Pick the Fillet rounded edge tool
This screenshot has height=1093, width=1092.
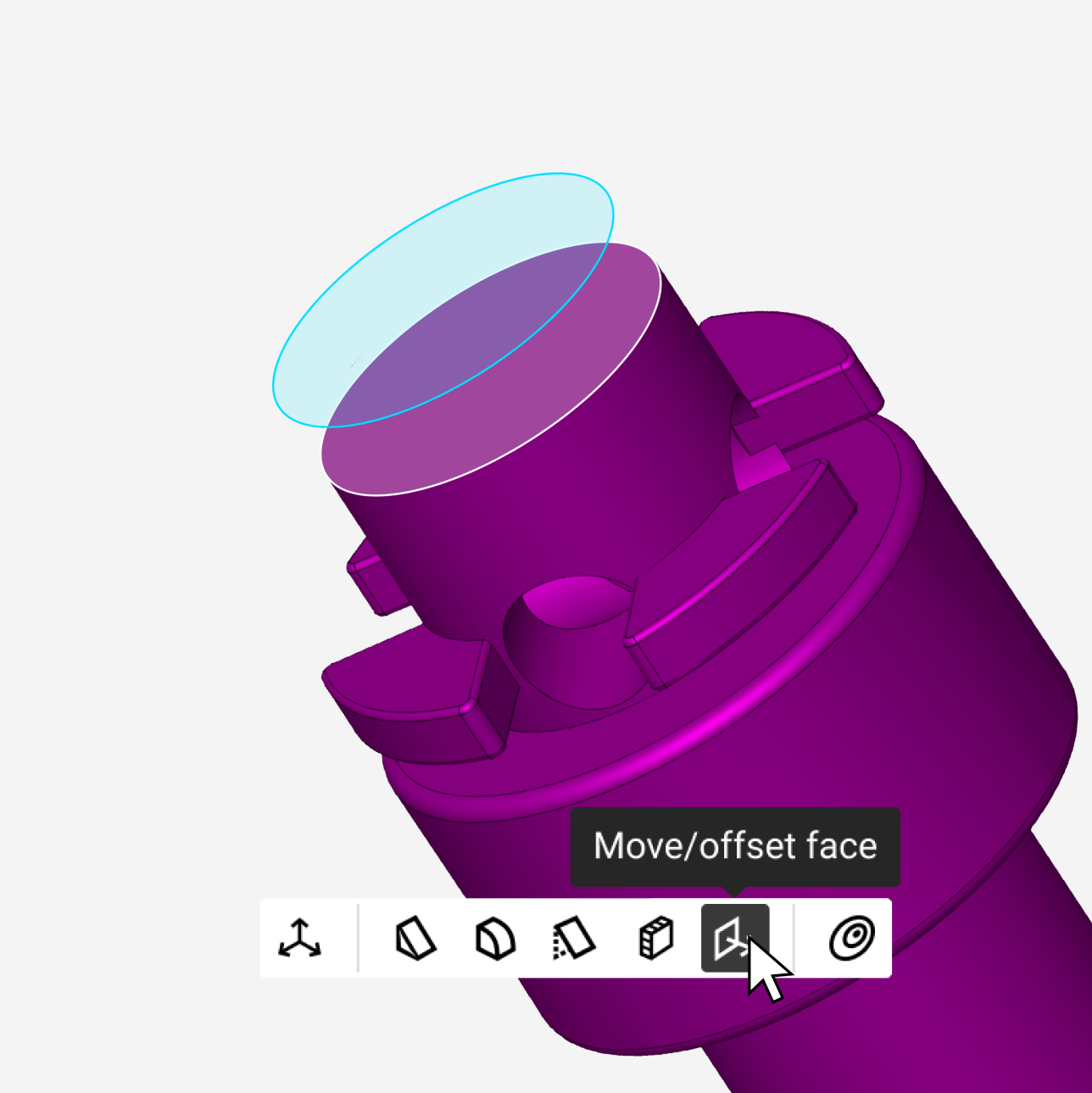pos(494,938)
